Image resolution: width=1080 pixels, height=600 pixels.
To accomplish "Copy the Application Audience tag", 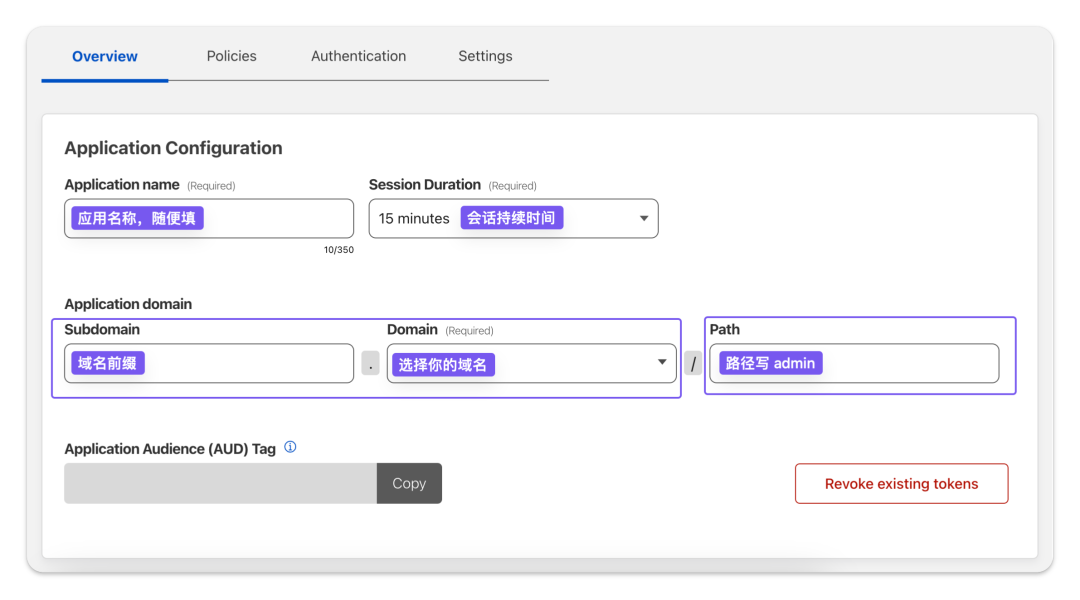I will coord(409,483).
